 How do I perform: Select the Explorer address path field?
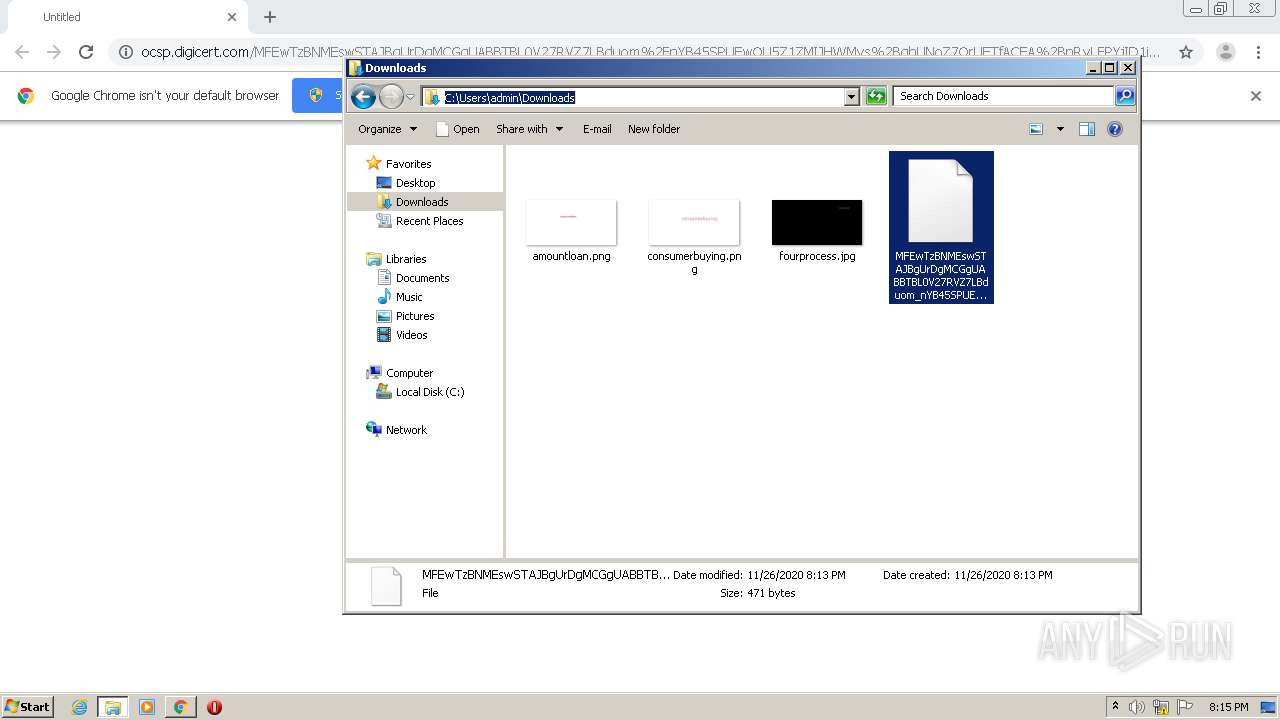click(x=640, y=97)
